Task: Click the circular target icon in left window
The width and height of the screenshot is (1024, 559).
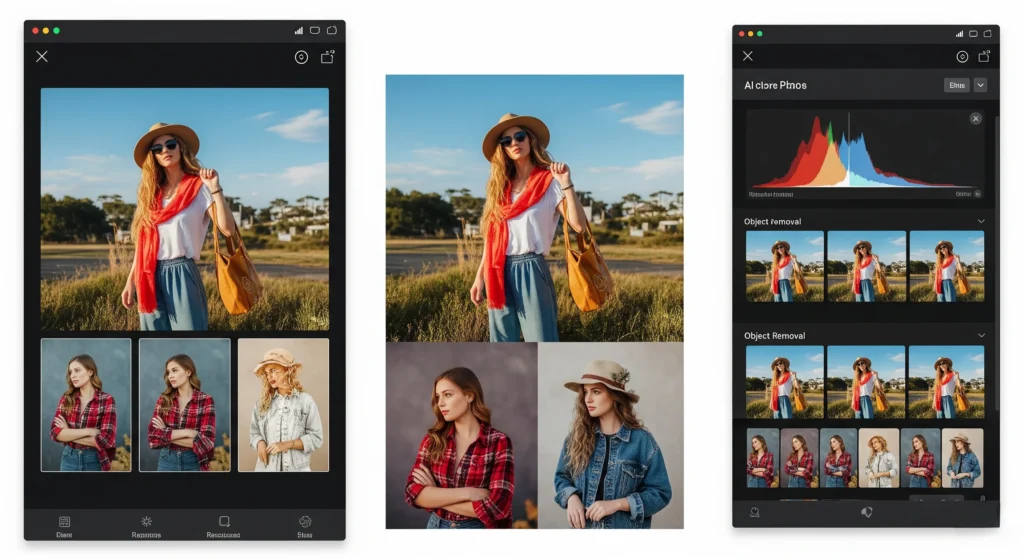Action: tap(301, 57)
